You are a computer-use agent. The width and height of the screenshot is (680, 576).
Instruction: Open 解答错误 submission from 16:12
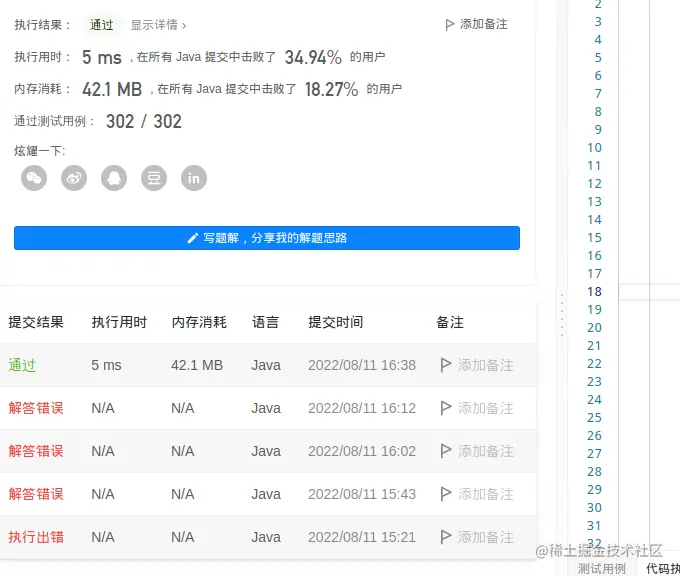click(x=36, y=408)
